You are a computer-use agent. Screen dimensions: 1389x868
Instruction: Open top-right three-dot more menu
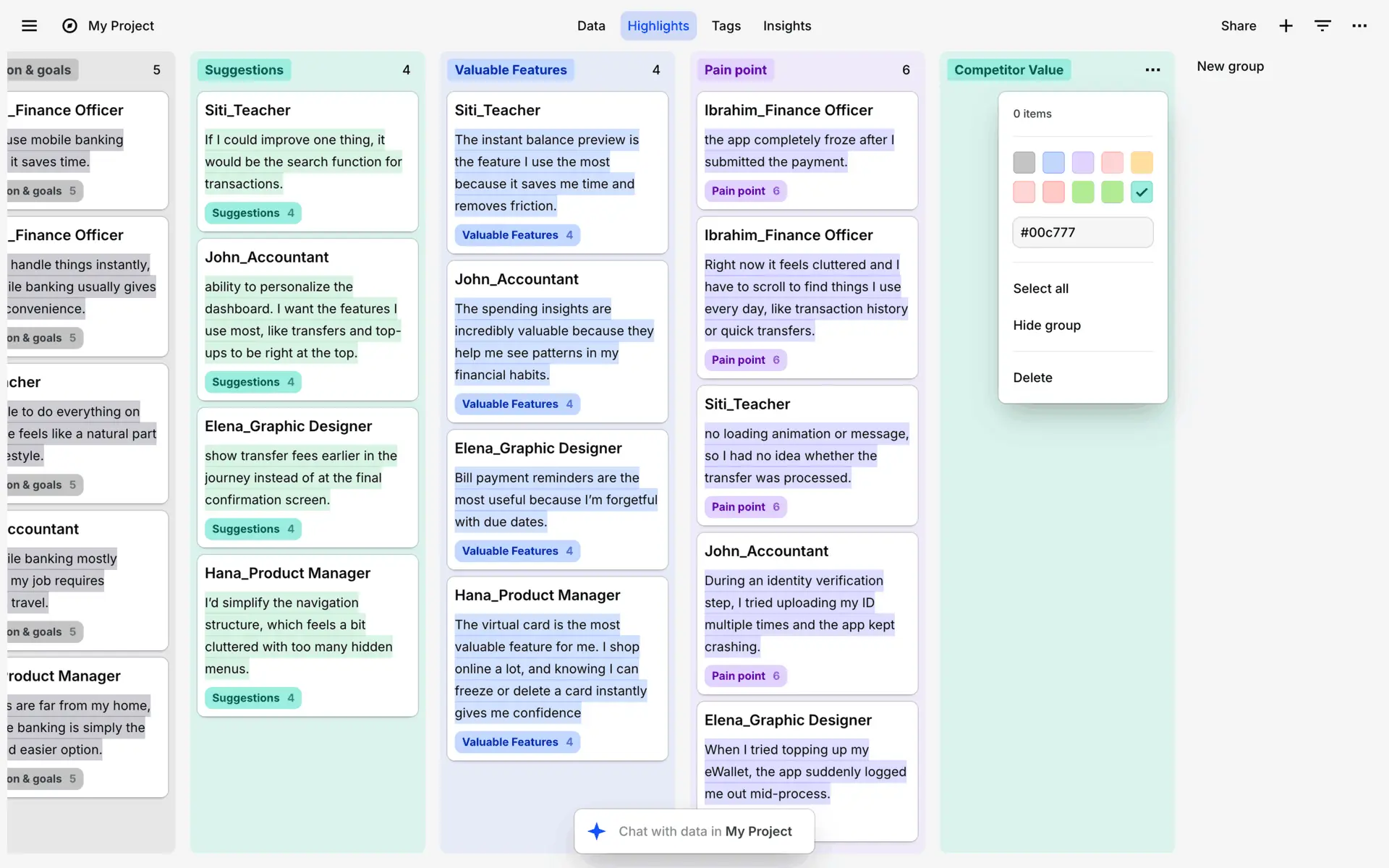1359,26
